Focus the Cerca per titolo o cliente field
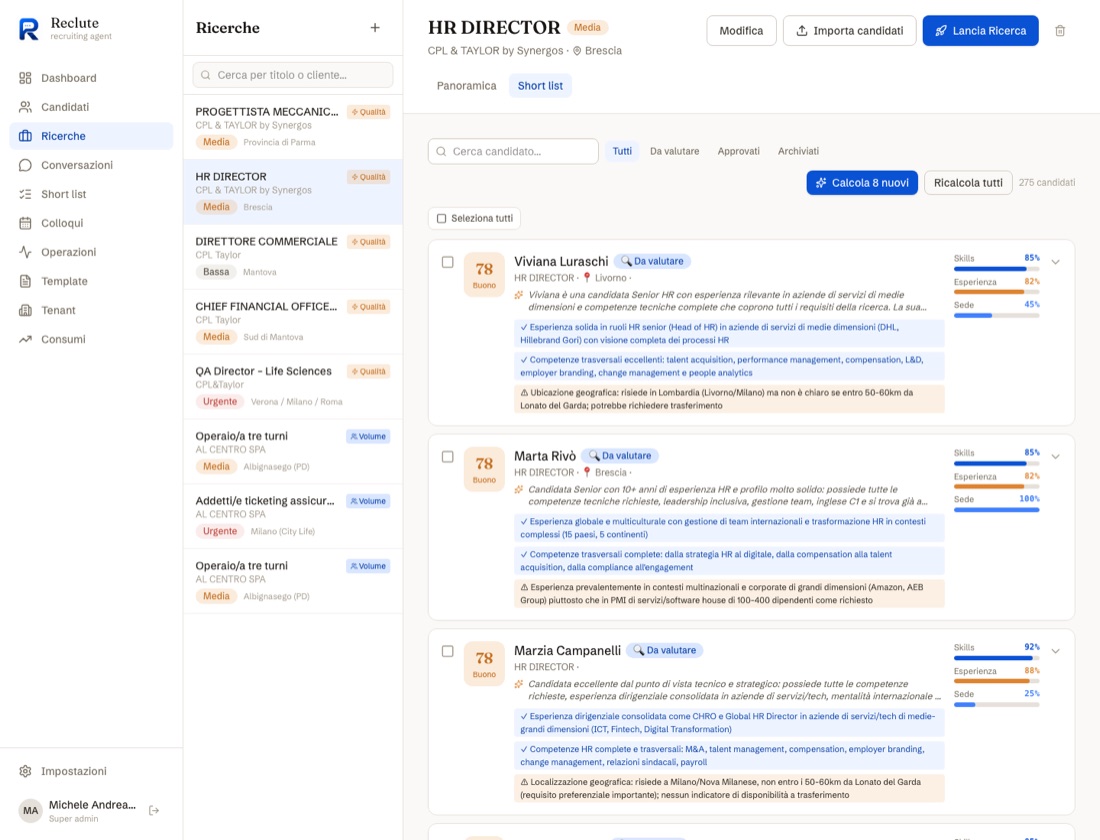The image size is (1100, 840). click(293, 75)
